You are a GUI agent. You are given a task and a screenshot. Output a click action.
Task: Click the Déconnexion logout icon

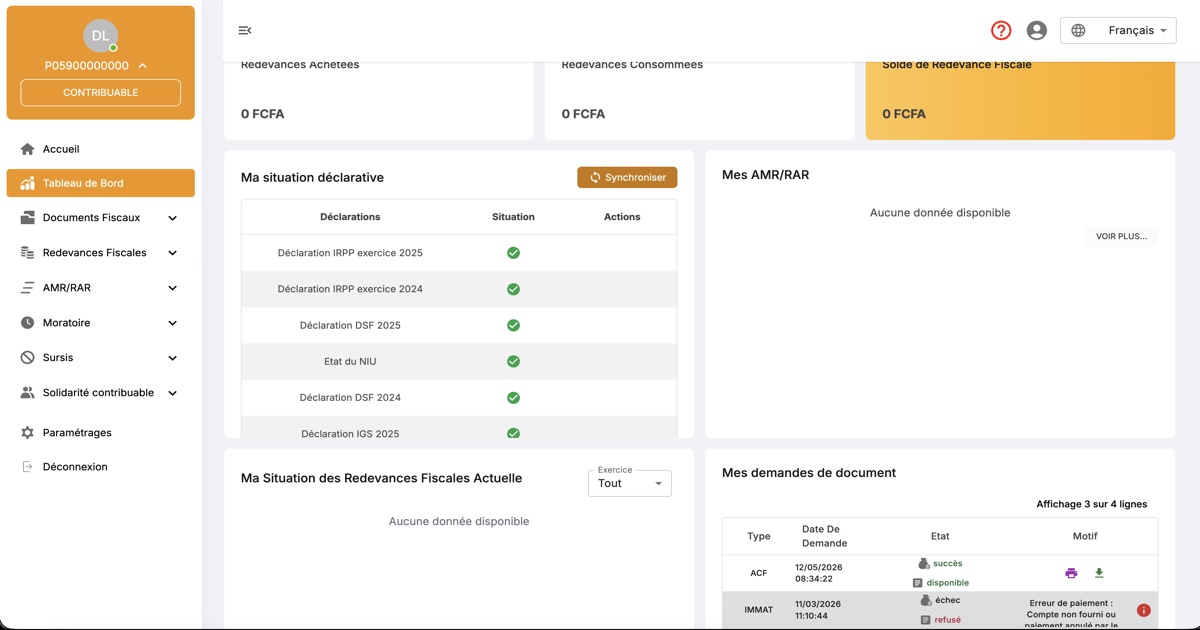coord(27,467)
